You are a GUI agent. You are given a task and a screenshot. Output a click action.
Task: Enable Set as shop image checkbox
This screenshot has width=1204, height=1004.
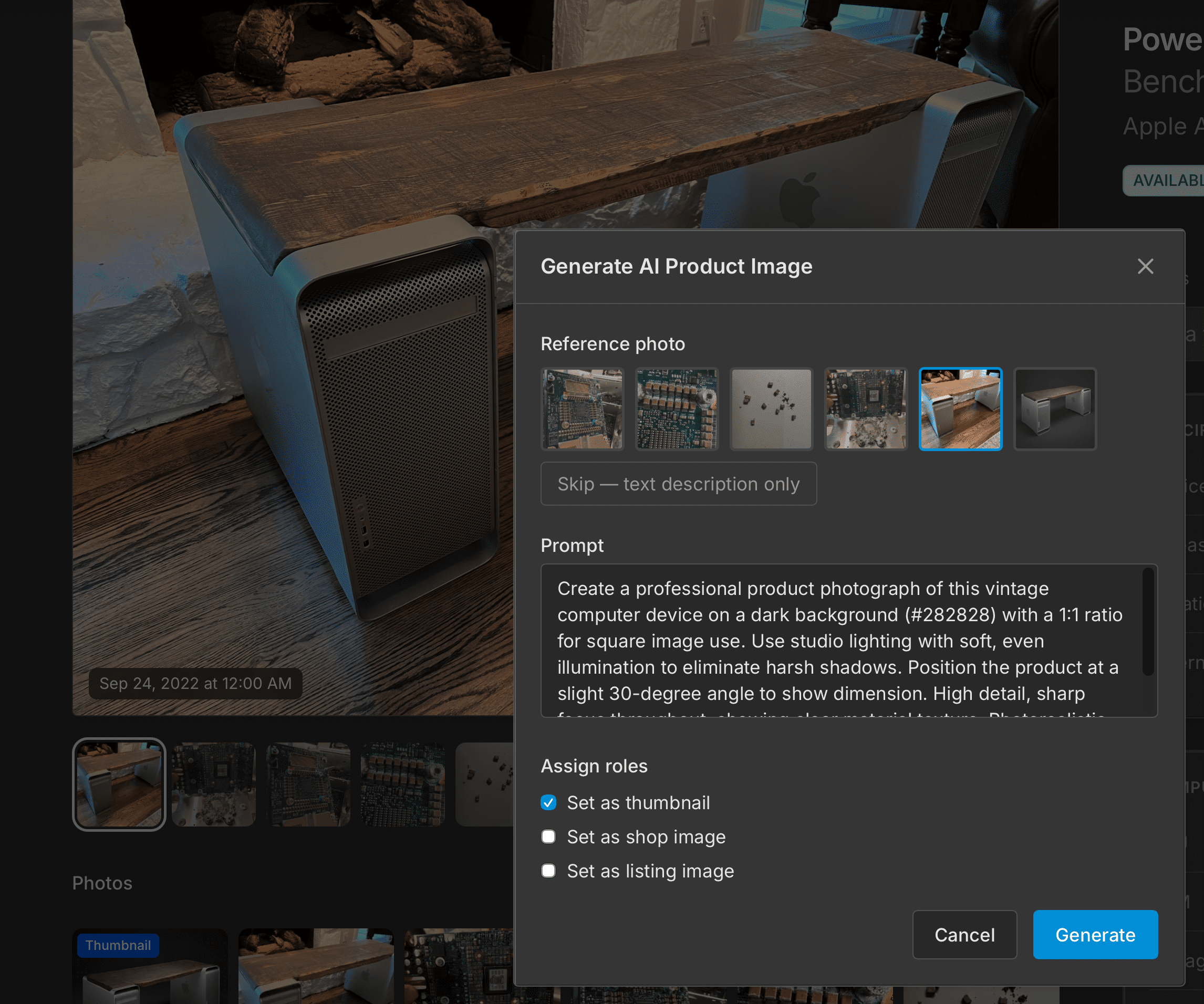pos(548,836)
